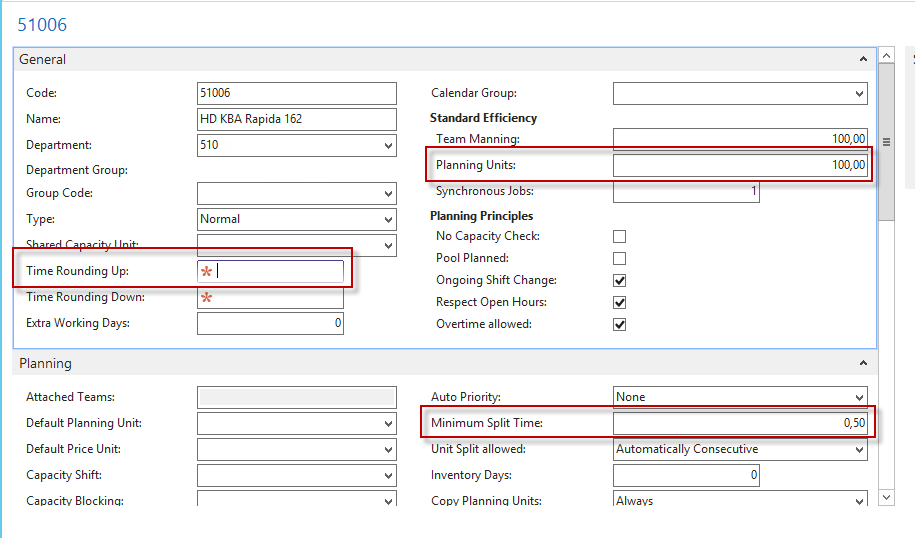Open the Auto Priority dropdown
915x538 pixels.
click(859, 397)
